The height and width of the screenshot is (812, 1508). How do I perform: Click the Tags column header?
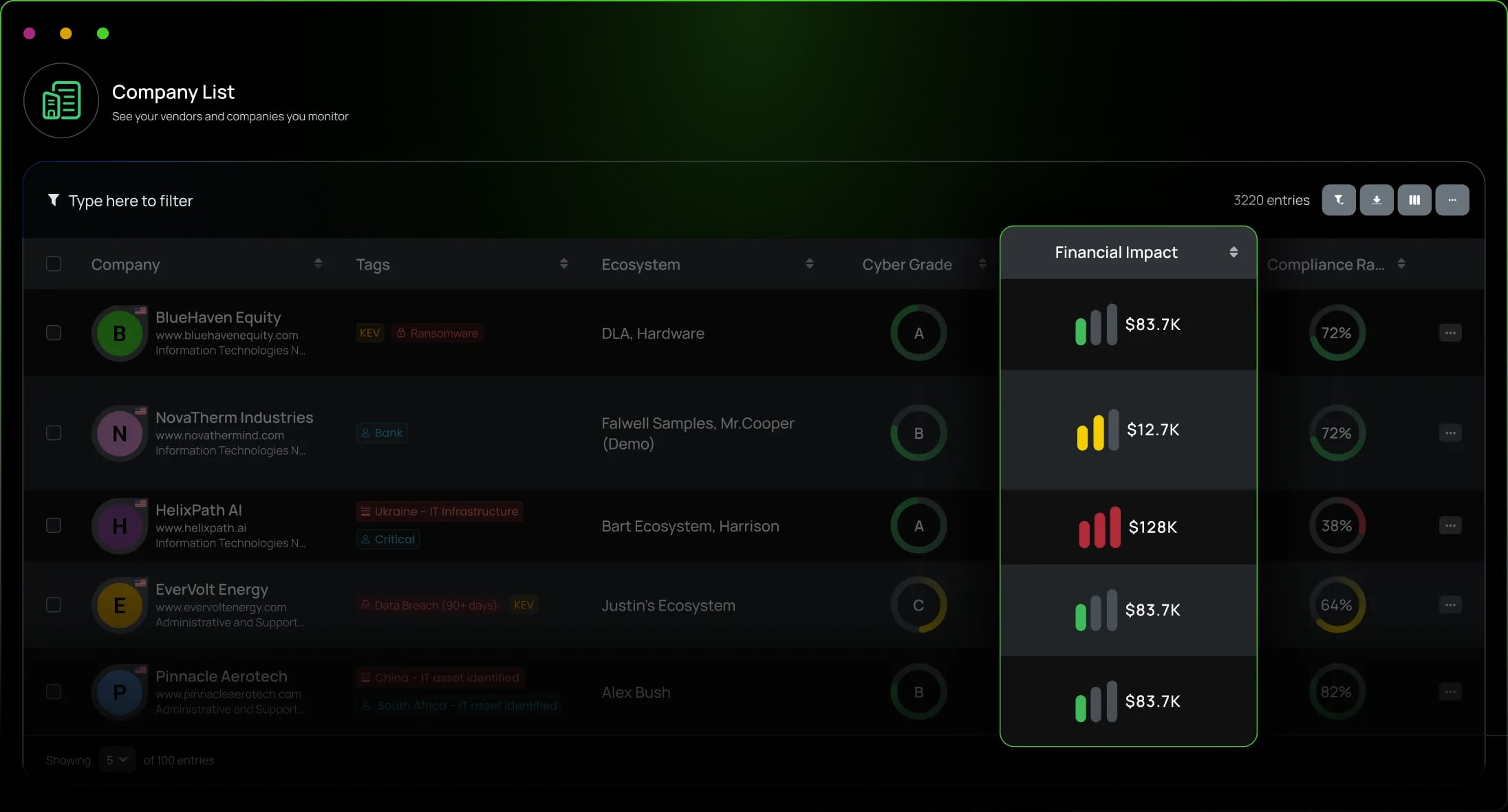tap(372, 265)
